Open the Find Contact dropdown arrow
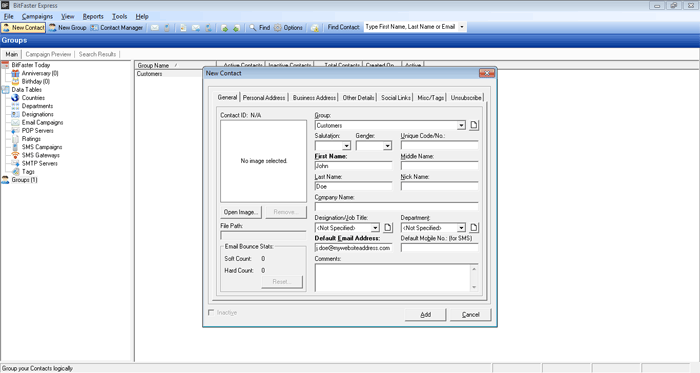The height and width of the screenshot is (373, 700). 462,27
